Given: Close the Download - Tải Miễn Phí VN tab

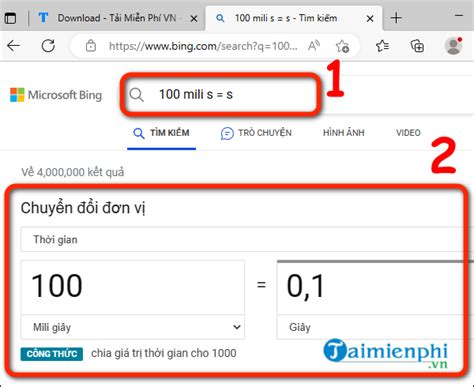Looking at the screenshot, I should tap(194, 19).
